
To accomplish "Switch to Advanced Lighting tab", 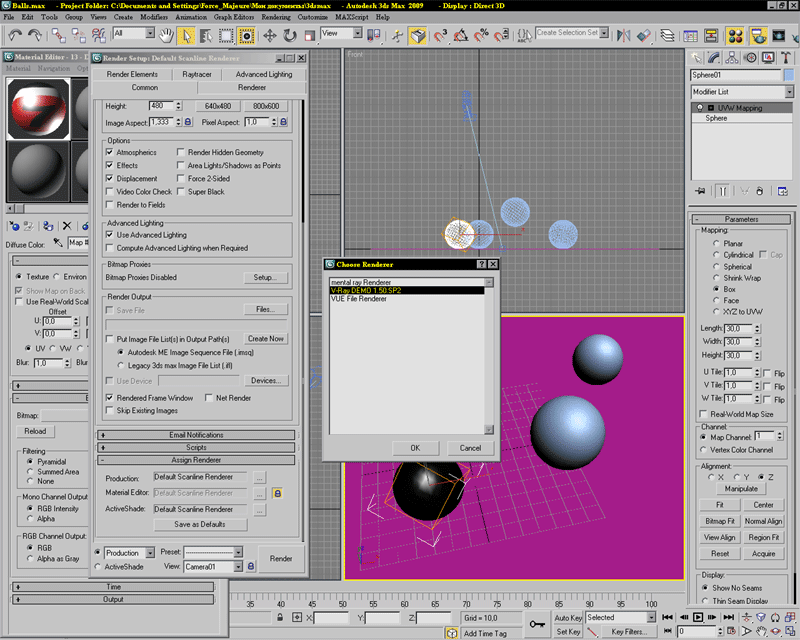I will click(264, 75).
